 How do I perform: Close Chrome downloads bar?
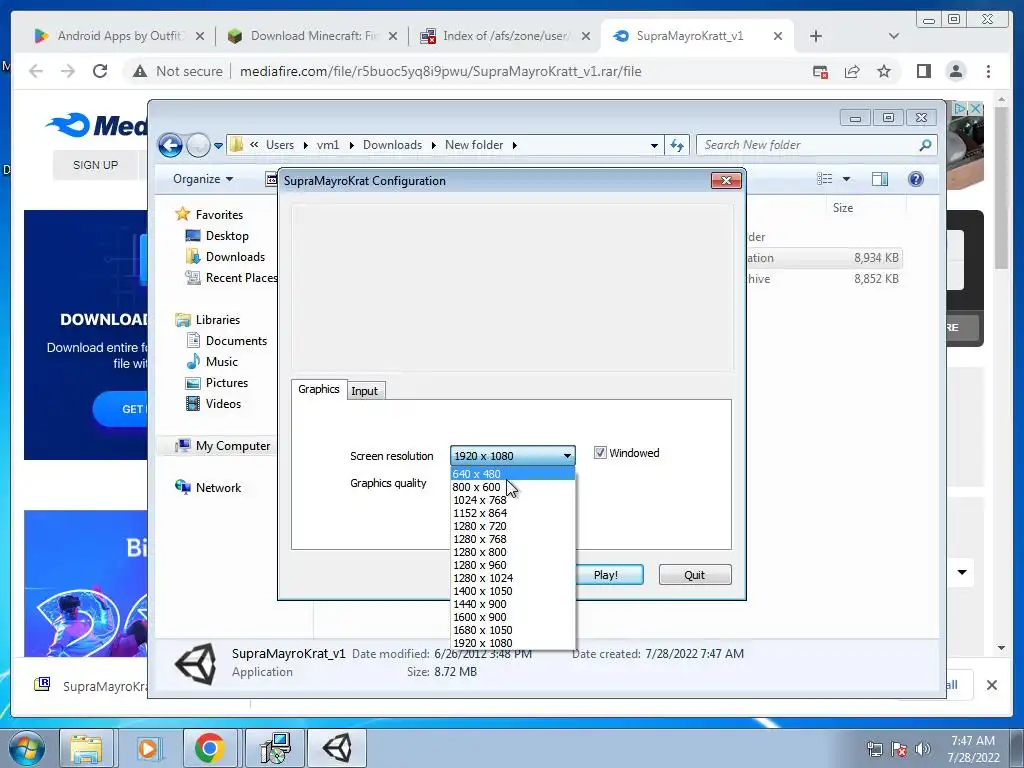[x=991, y=685]
